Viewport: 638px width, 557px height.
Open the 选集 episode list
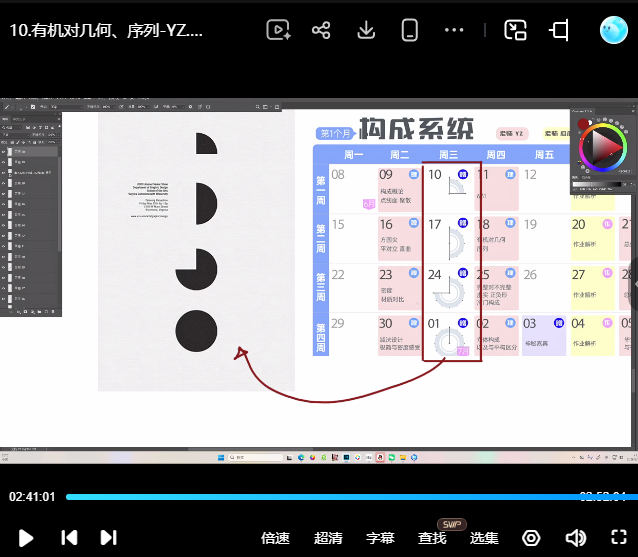(484, 538)
